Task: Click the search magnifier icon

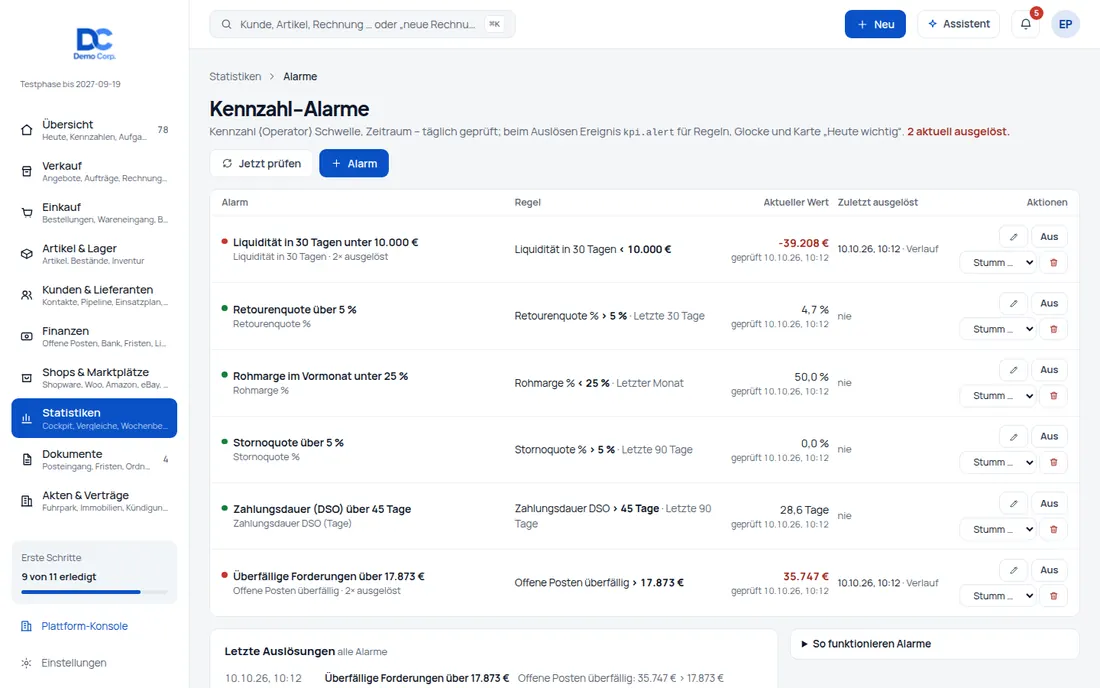Action: coord(227,25)
